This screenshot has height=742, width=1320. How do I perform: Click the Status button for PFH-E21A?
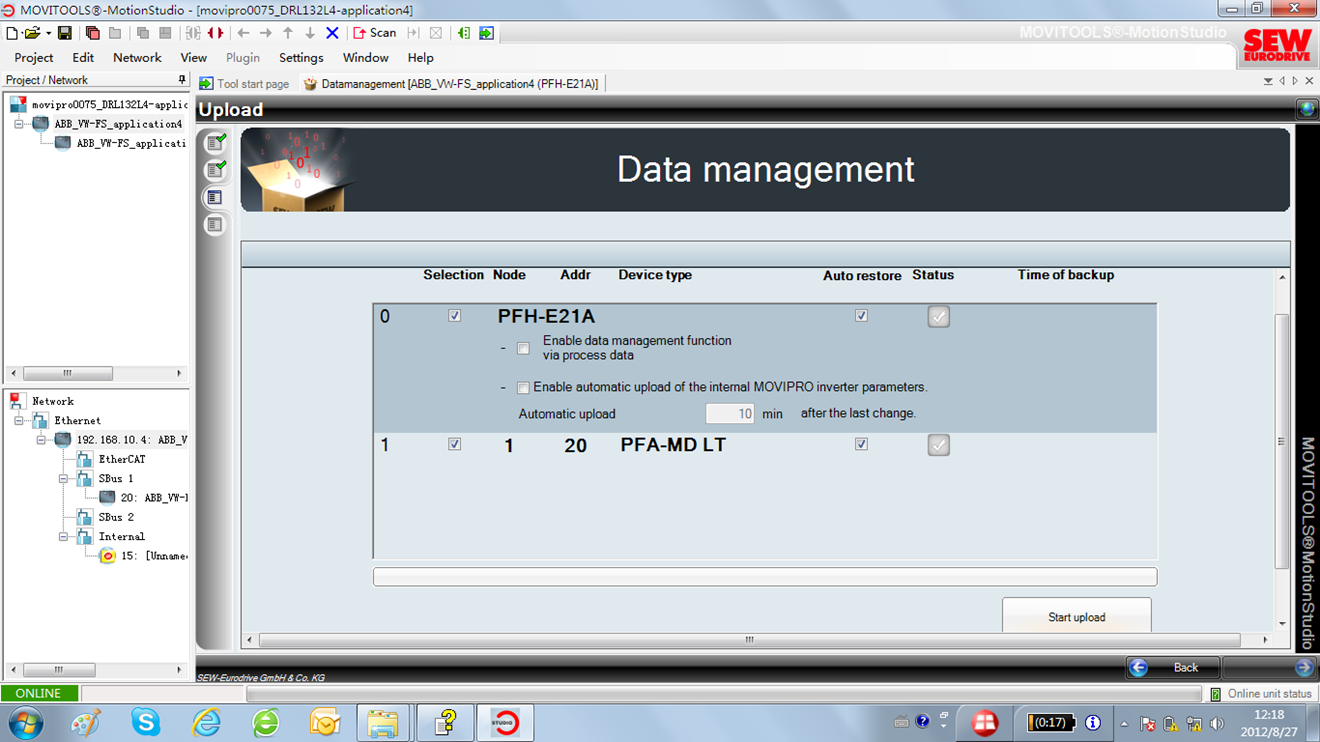[x=938, y=317]
